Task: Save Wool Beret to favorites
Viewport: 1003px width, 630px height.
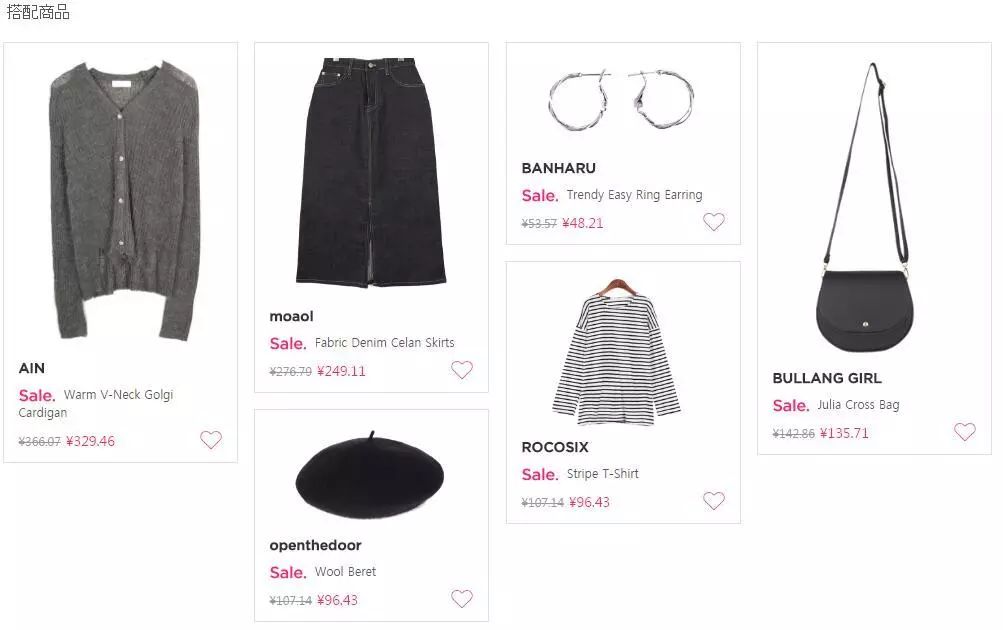Action: (461, 599)
